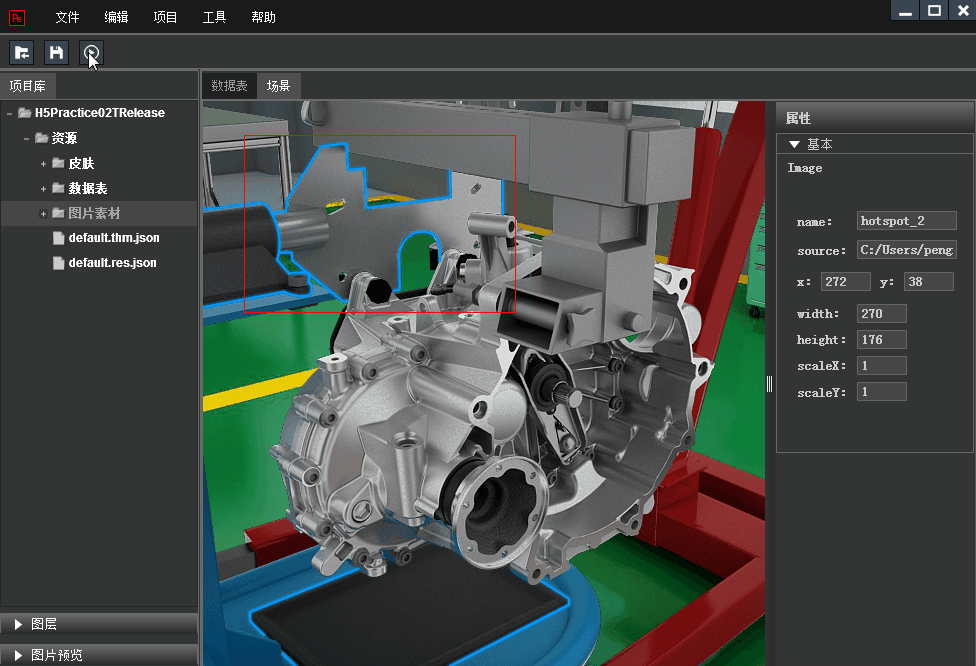Collapse the 基本 properties section
976x666 pixels.
(794, 144)
